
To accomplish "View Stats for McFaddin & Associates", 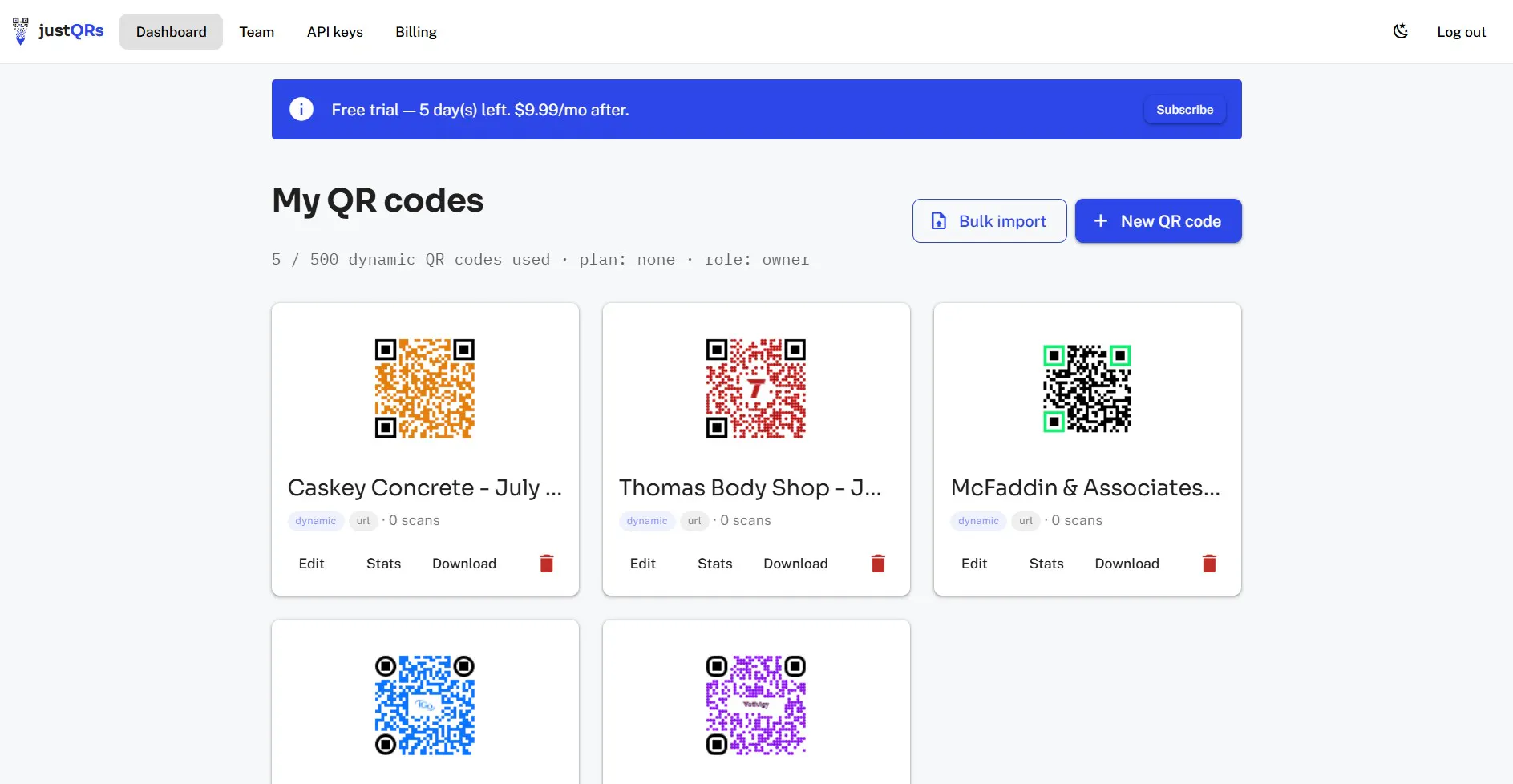I will pyautogui.click(x=1046, y=564).
